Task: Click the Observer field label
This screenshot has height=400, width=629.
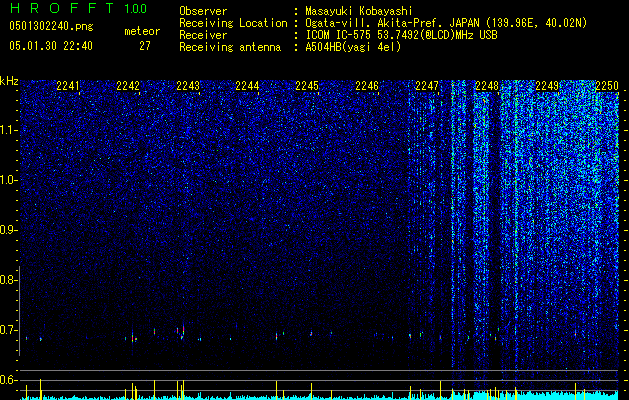Action: [x=203, y=11]
